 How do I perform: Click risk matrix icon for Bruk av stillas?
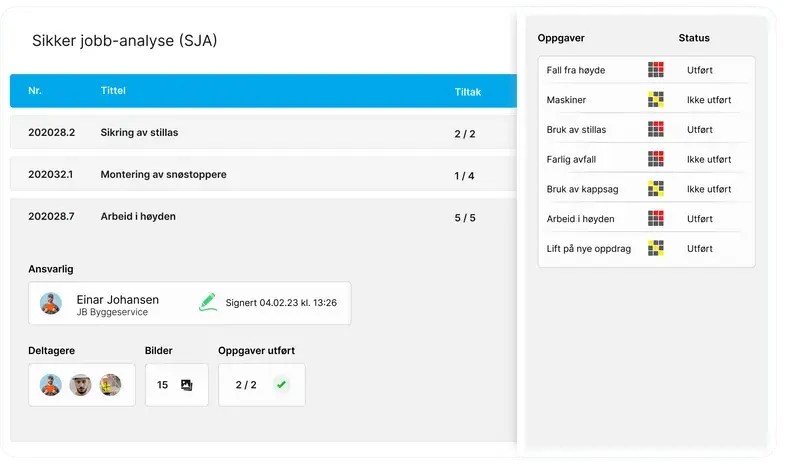pos(656,129)
